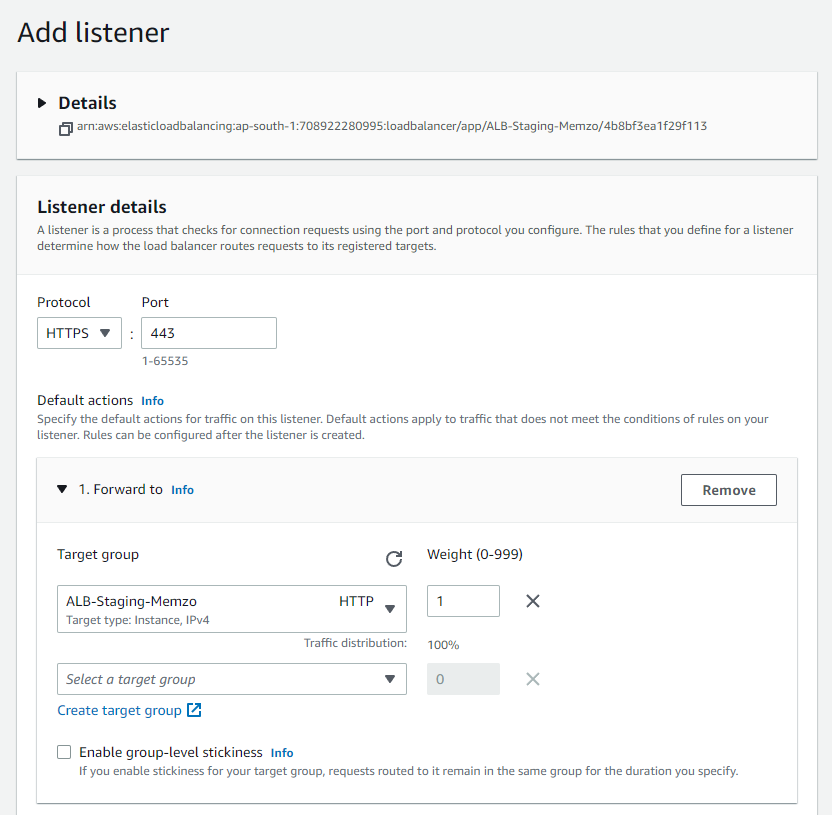Open Info link next to Default actions

(x=152, y=401)
